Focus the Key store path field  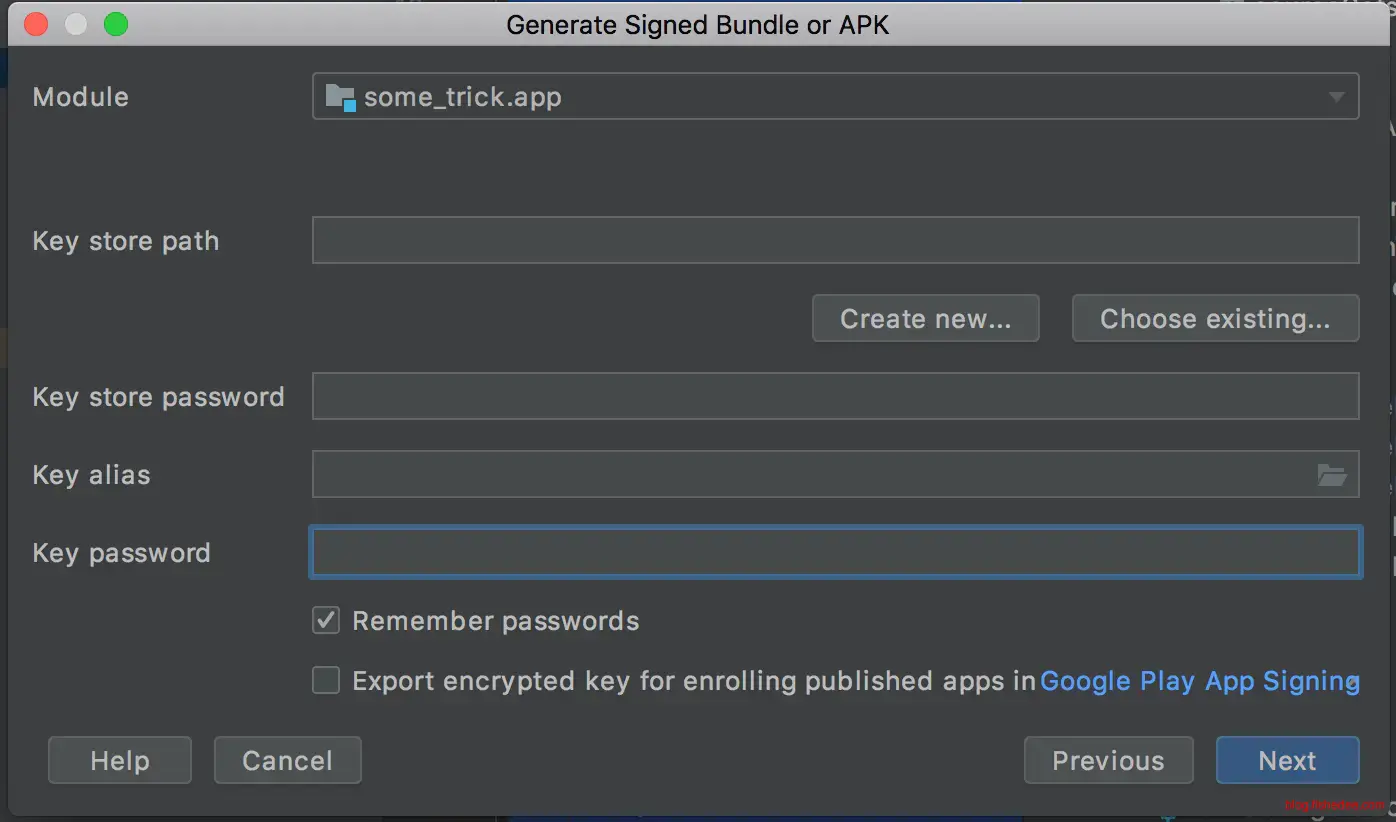[x=835, y=241]
